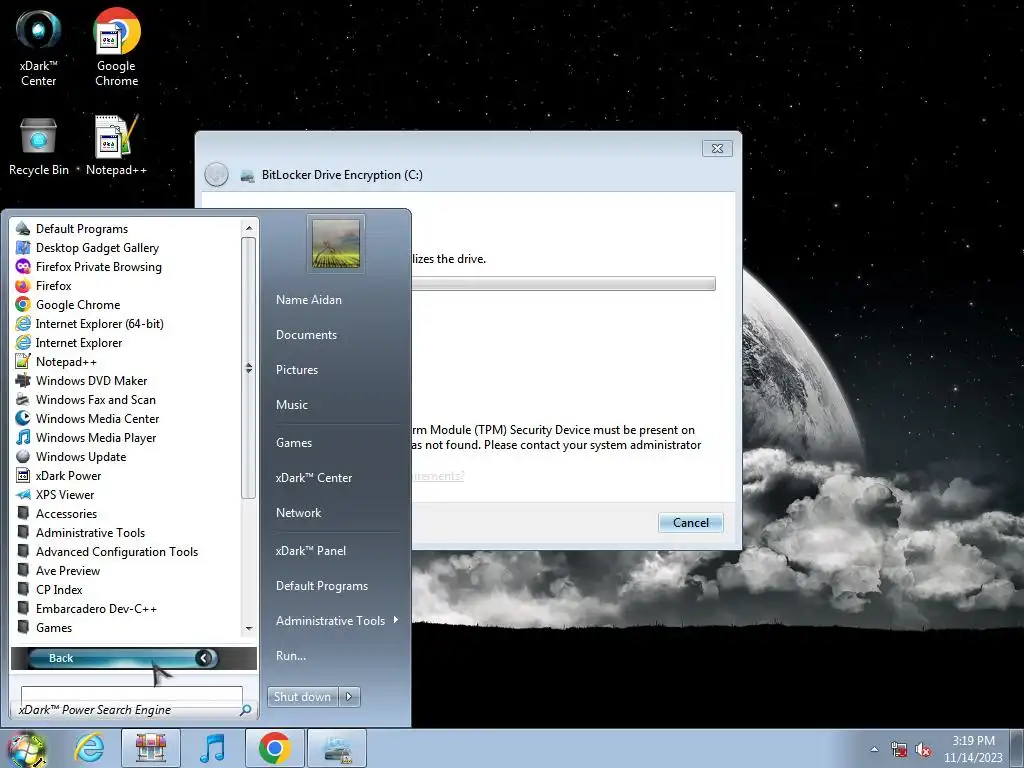Expand the Accessories folder

(x=57, y=513)
